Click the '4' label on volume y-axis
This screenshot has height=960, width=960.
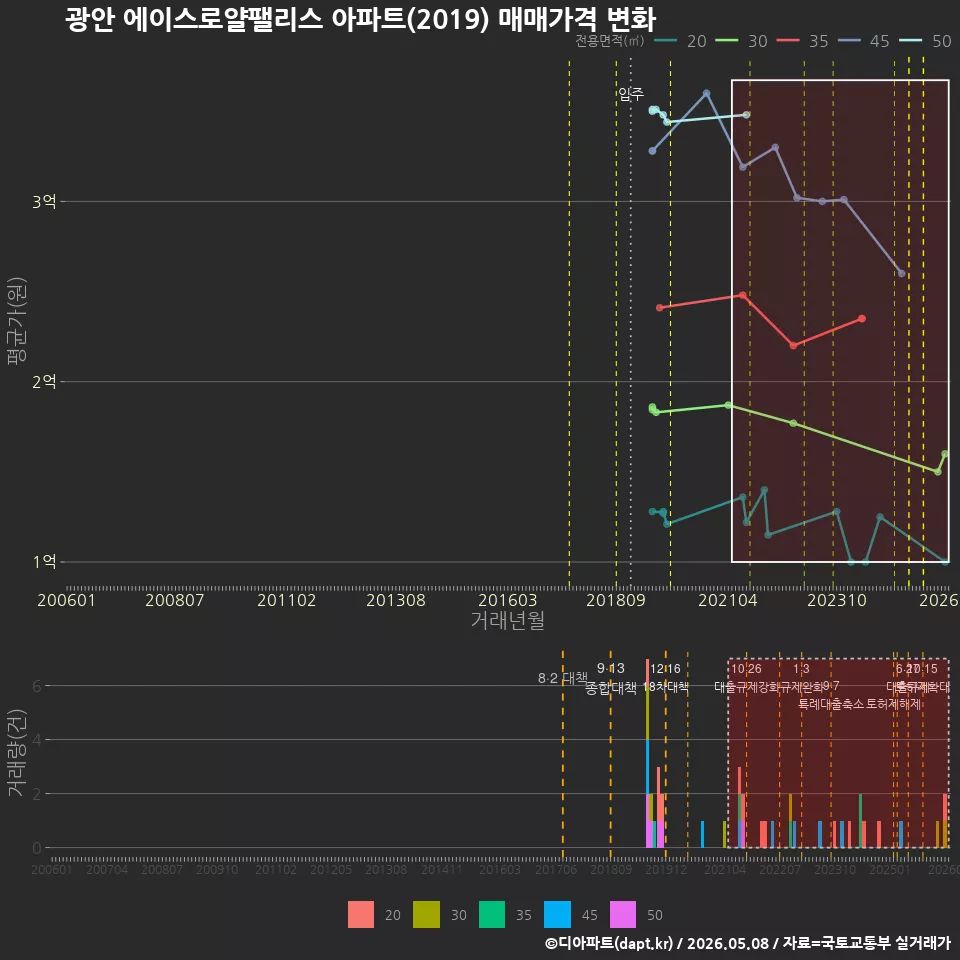click(37, 740)
